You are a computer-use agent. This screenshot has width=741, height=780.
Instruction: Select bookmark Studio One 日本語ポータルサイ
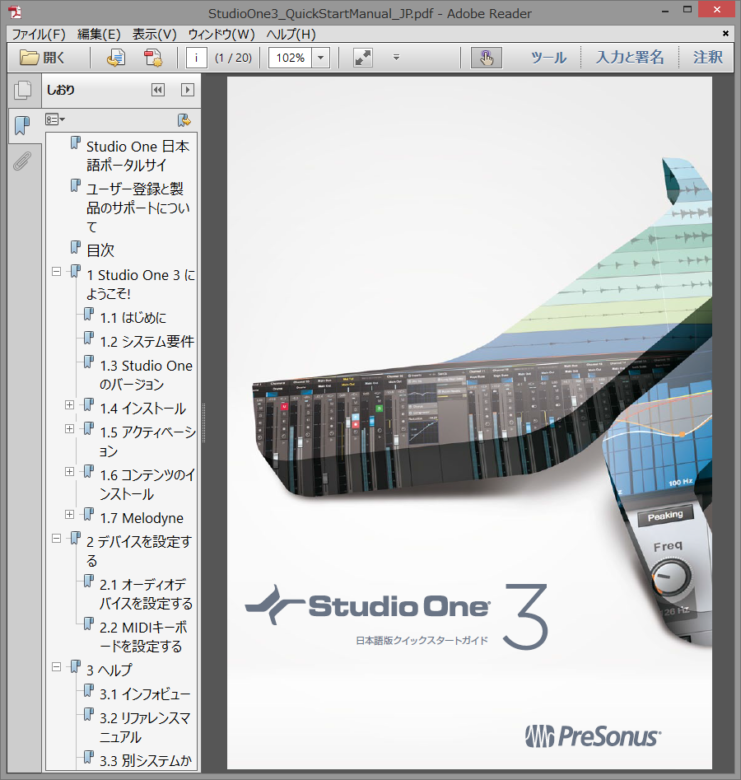(x=138, y=156)
